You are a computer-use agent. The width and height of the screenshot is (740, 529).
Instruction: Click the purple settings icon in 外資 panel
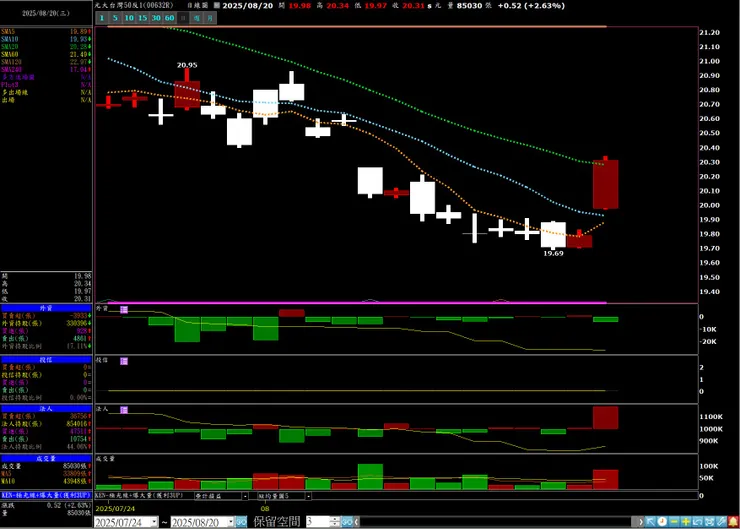pos(124,310)
